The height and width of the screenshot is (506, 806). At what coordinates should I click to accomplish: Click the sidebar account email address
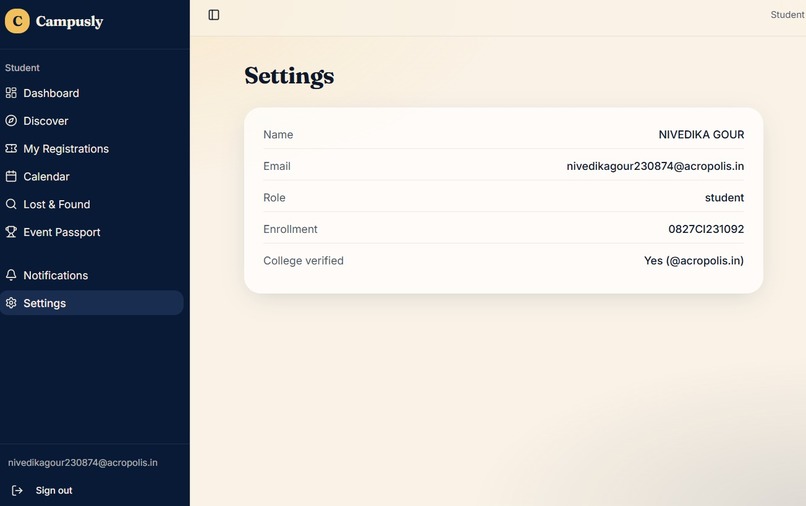[x=83, y=462]
